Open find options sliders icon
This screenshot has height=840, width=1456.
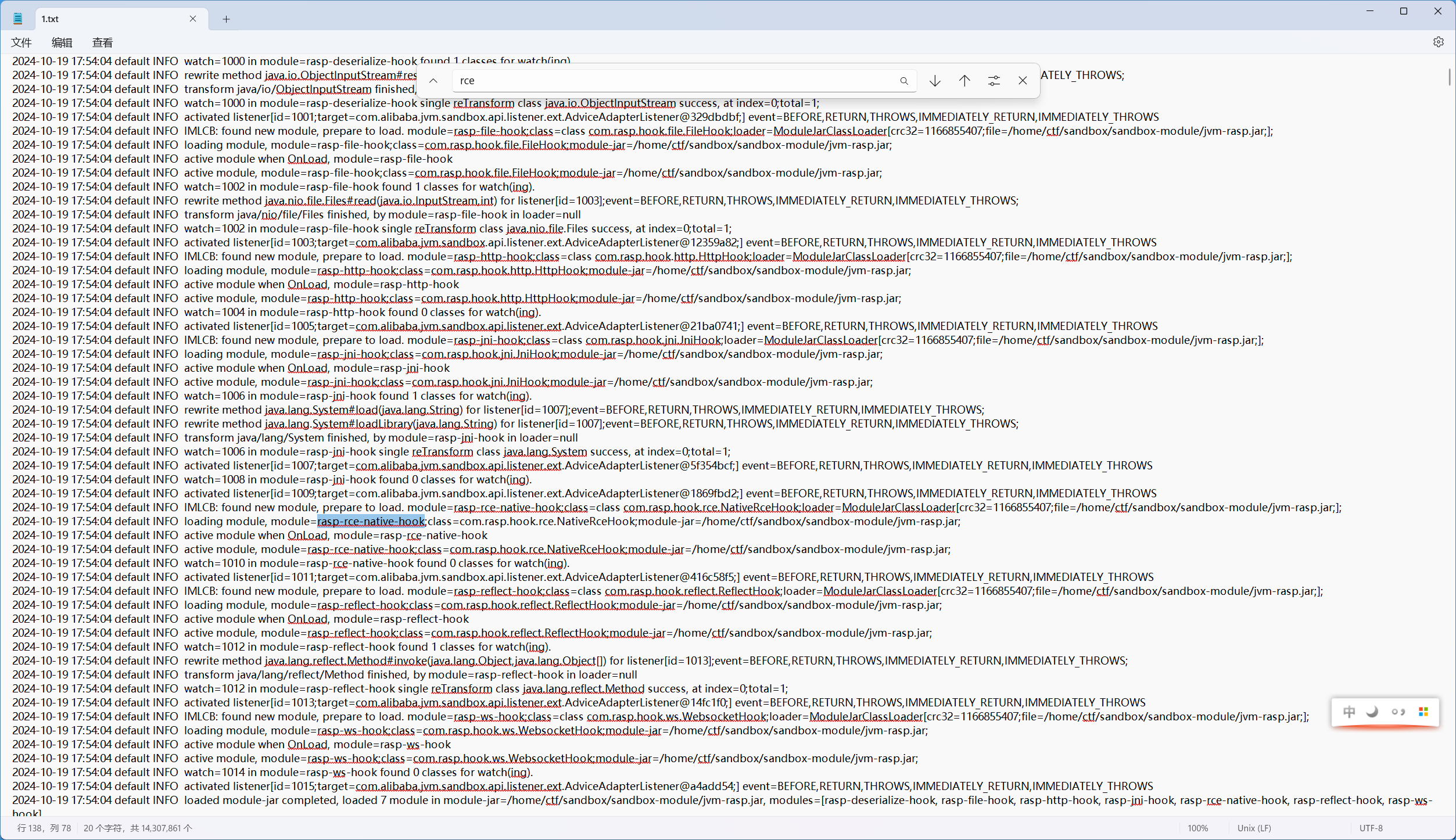click(994, 81)
